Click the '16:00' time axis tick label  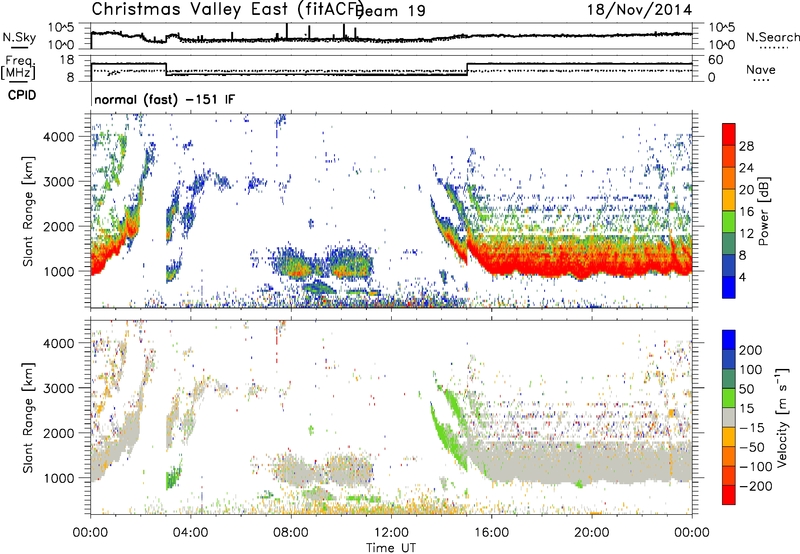491,533
